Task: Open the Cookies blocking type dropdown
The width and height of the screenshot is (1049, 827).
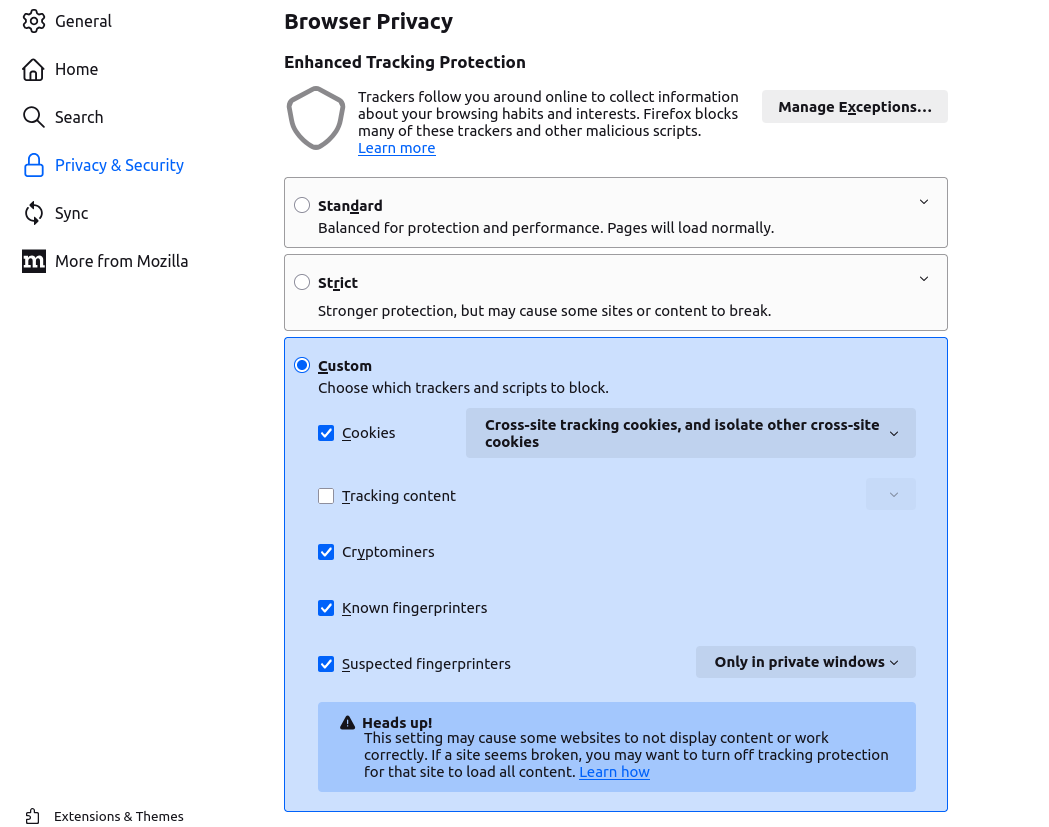Action: (x=690, y=433)
